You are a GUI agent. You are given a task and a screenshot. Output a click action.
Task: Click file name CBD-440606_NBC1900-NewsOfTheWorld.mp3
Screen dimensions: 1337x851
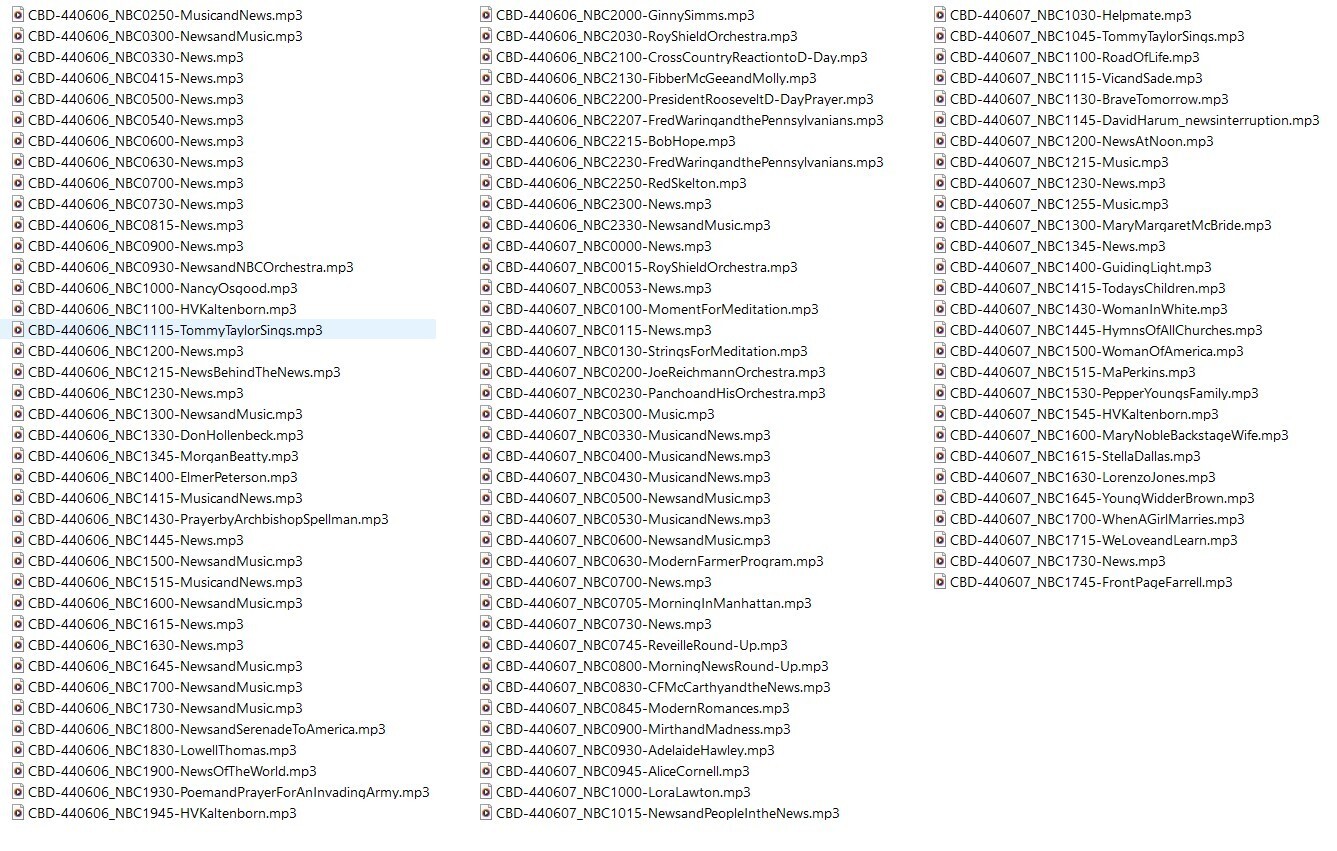(172, 771)
